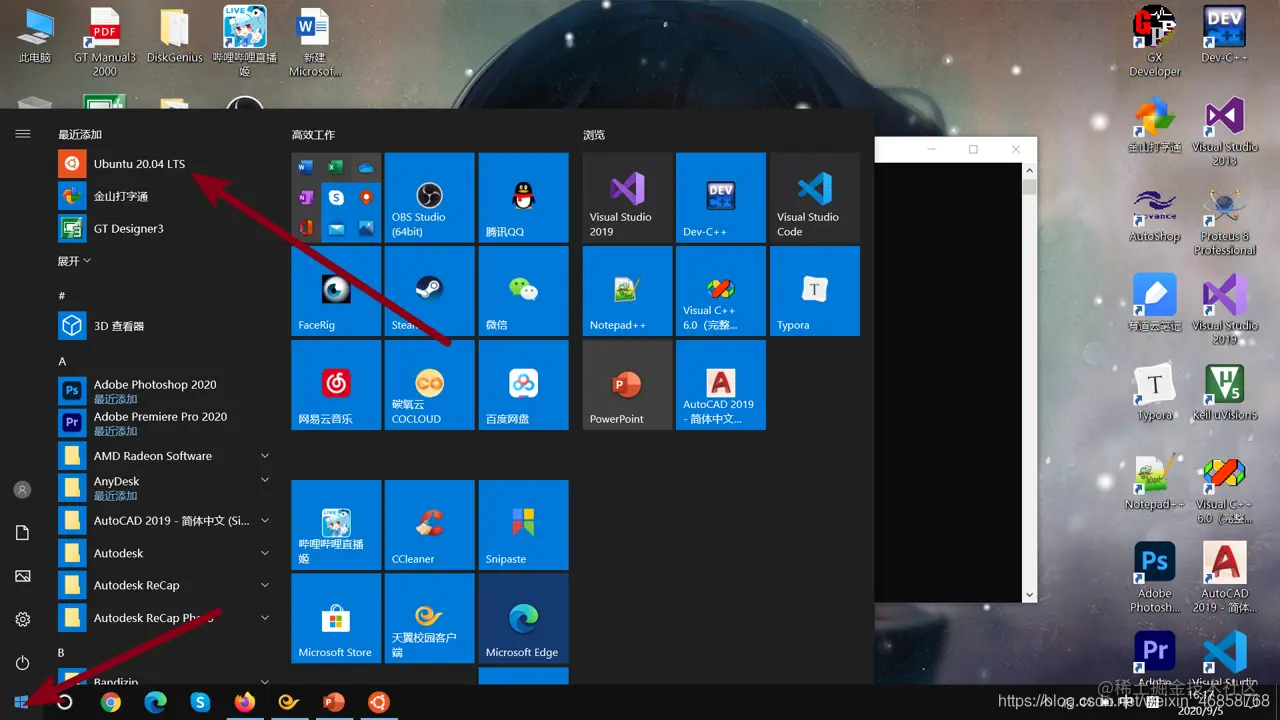Open the 微信 WeChat tile
Viewport: 1280px width, 720px height.
pyautogui.click(x=523, y=291)
